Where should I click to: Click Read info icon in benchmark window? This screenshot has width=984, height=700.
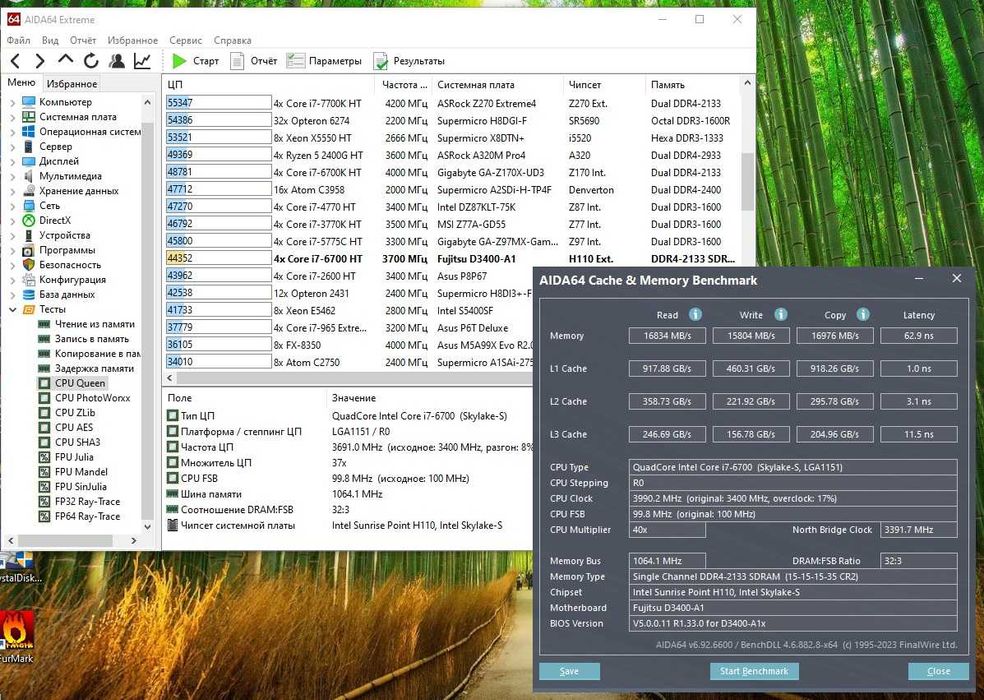point(695,315)
